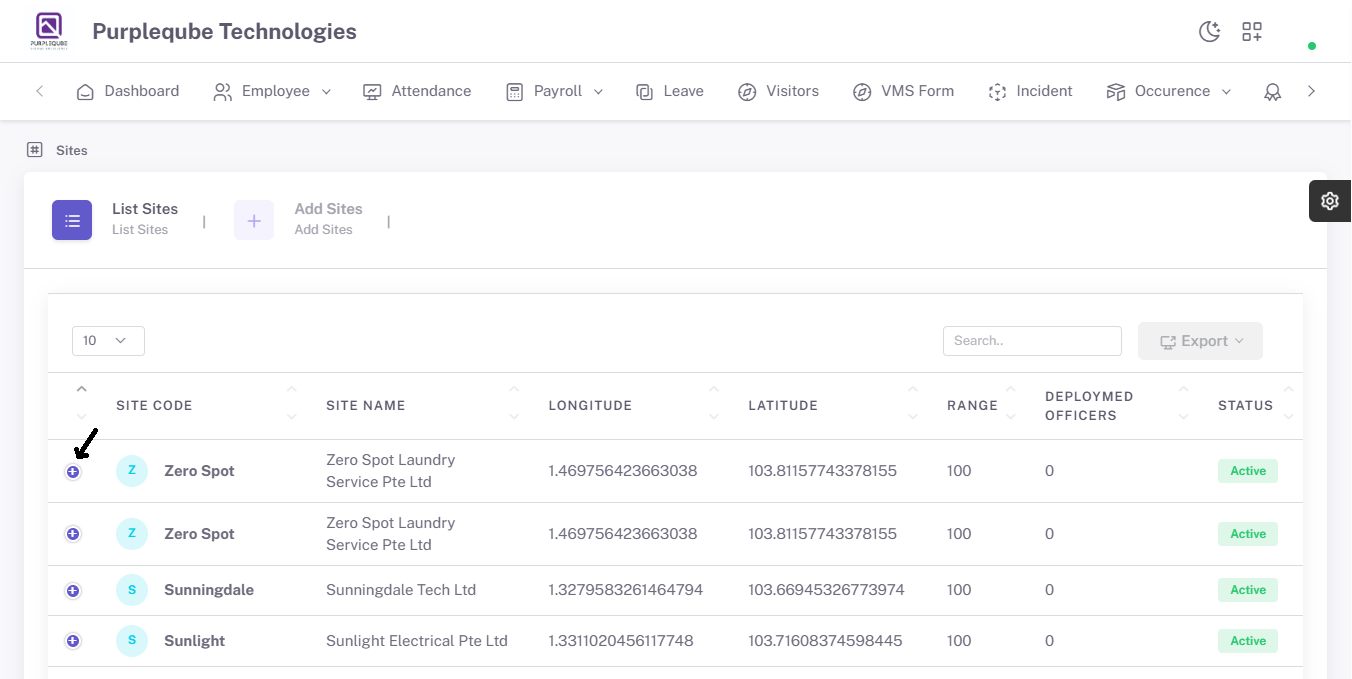The image size is (1352, 679).
Task: Click the Dashboard house icon
Action: tap(85, 92)
